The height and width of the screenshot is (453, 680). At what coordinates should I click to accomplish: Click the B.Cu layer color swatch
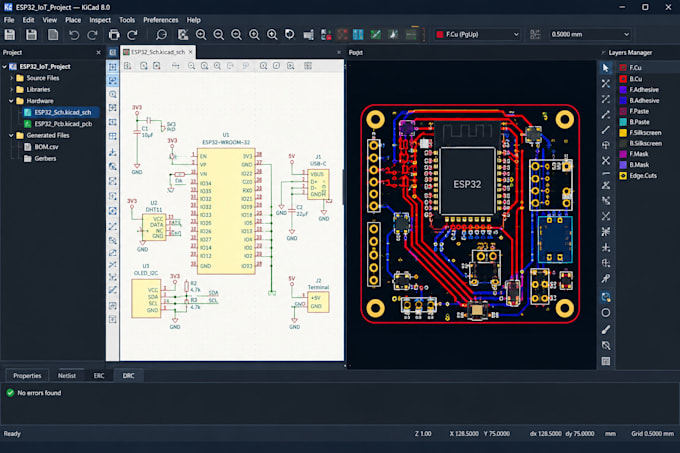(623, 79)
